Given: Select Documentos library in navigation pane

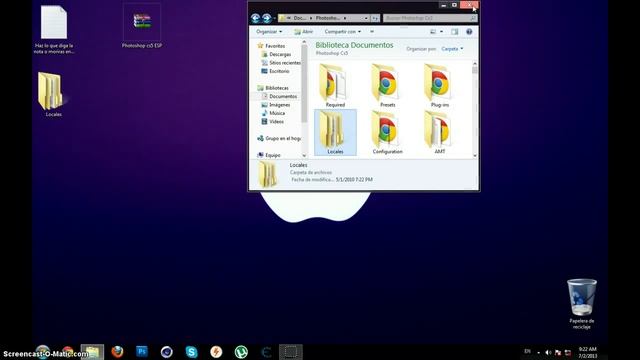Looking at the screenshot, I should tap(283, 96).
